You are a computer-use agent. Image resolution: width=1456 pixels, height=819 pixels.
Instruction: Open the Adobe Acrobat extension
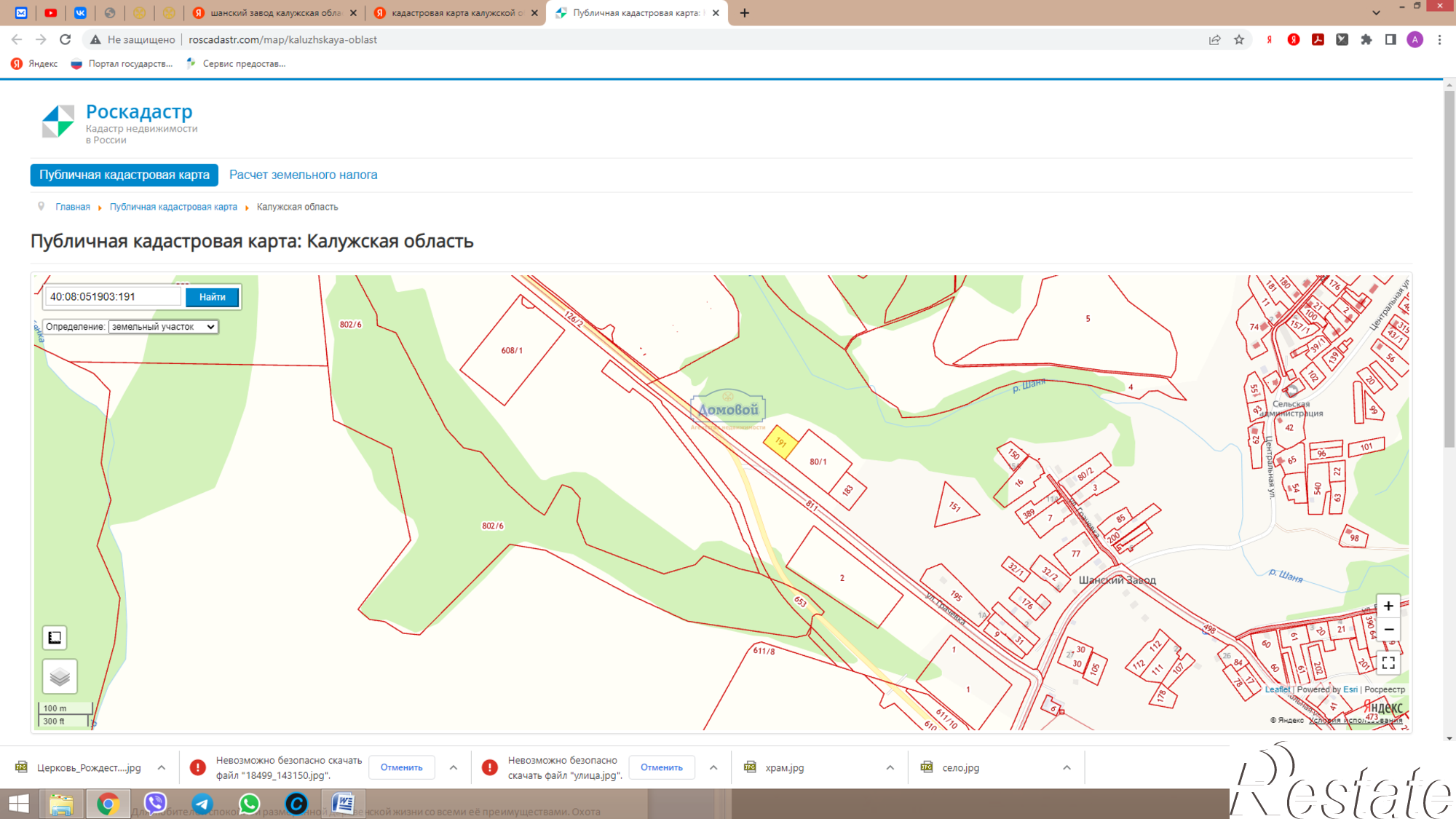coord(1318,39)
